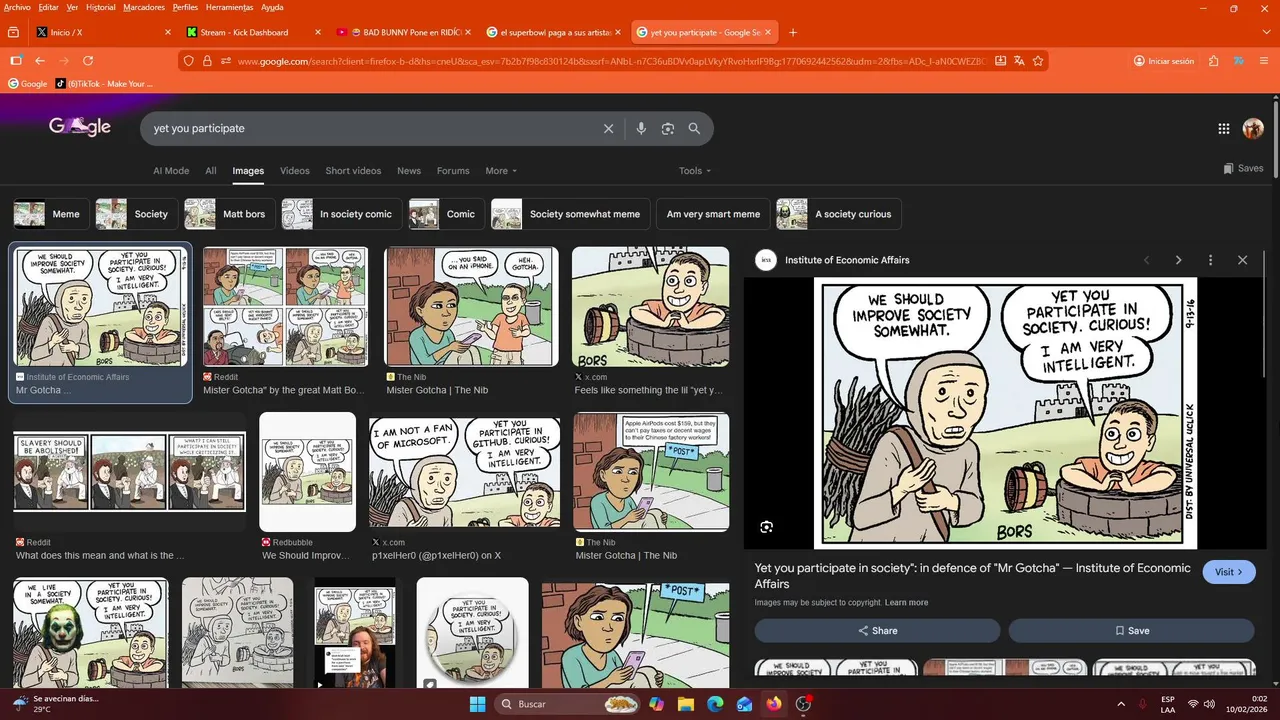Expand the More dropdown
This screenshot has height=720, width=1280.
[x=501, y=171]
